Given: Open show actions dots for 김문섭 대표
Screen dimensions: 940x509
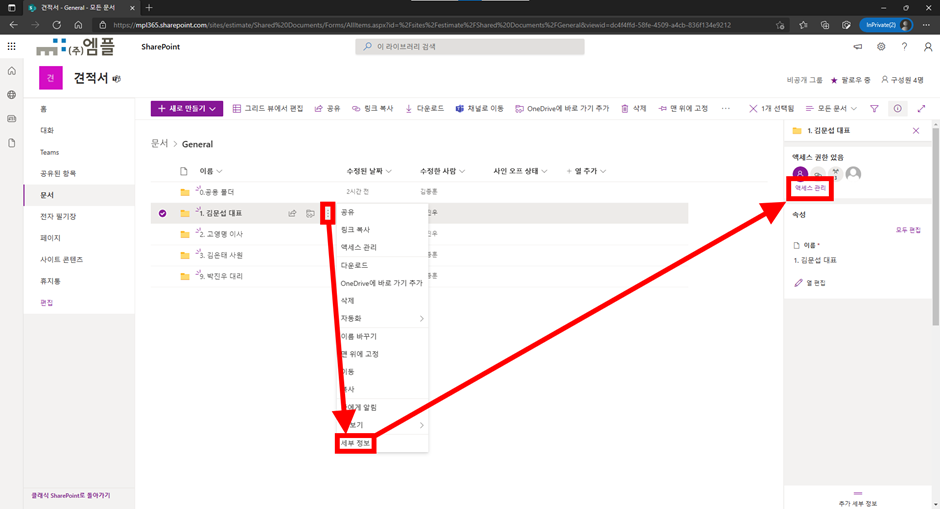Looking at the screenshot, I should click(328, 213).
